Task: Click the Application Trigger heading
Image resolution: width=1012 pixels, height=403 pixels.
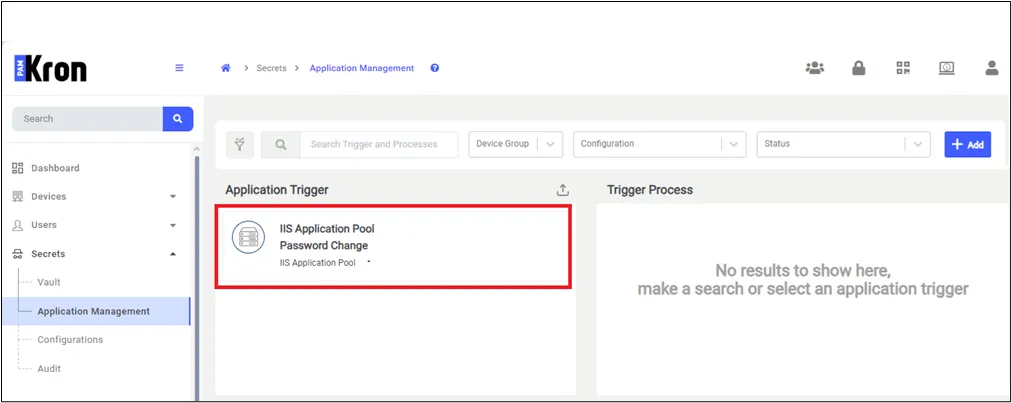Action: (x=277, y=190)
